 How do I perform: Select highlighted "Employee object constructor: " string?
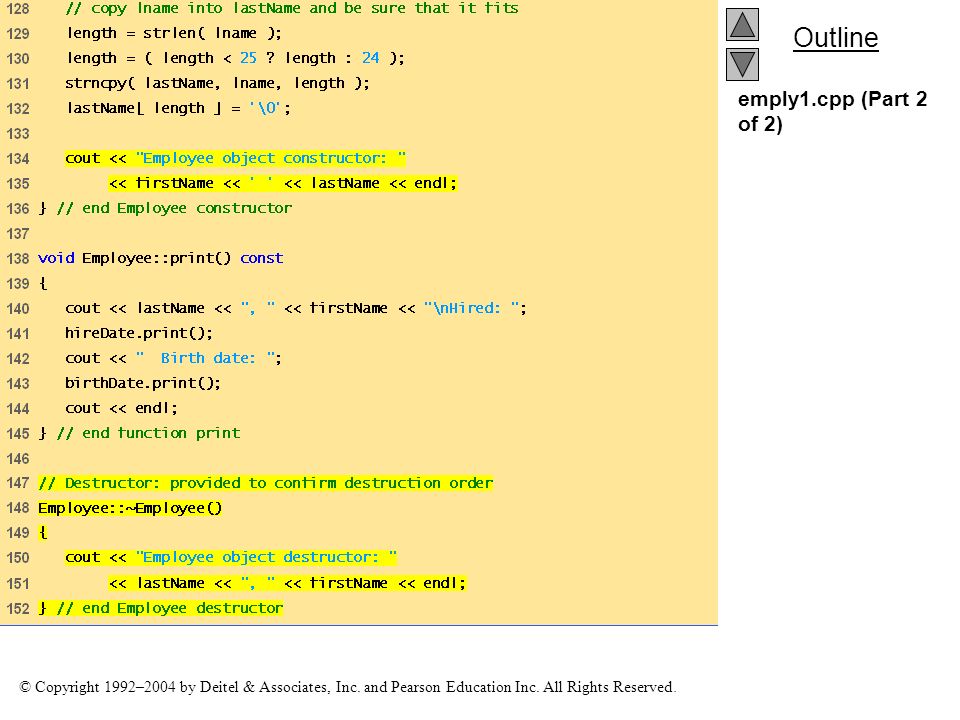tap(271, 158)
